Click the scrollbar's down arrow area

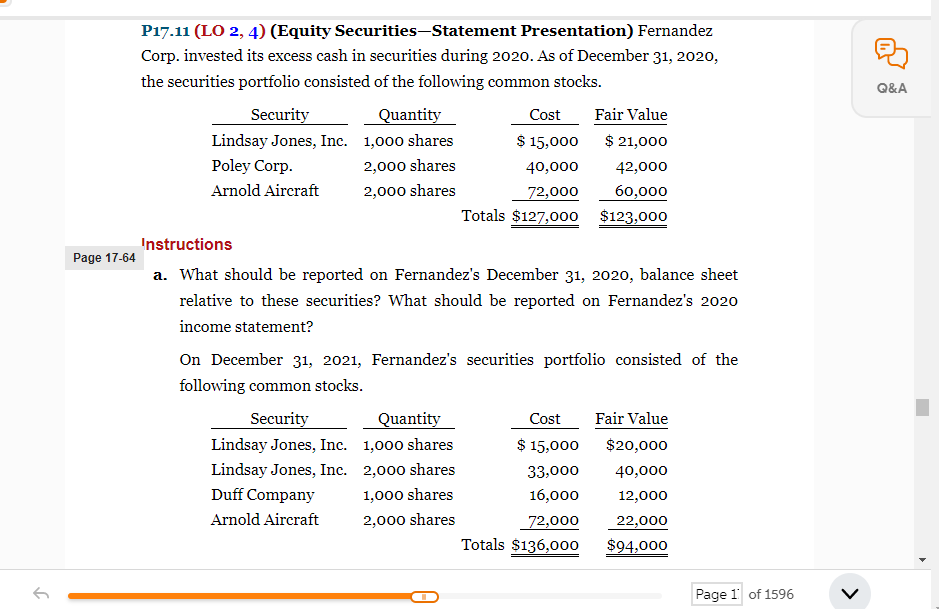point(920,559)
